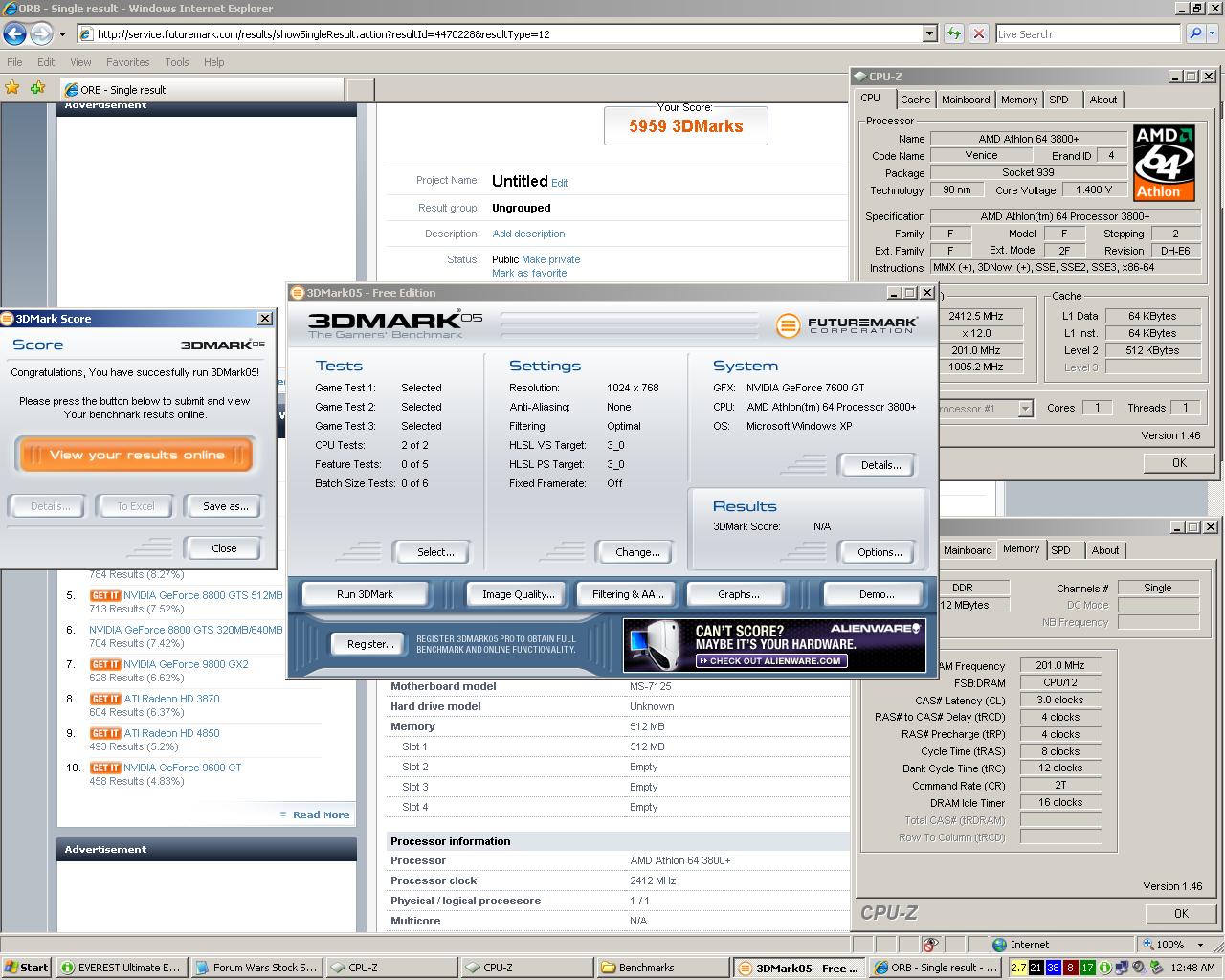Open the File menu

point(14,62)
